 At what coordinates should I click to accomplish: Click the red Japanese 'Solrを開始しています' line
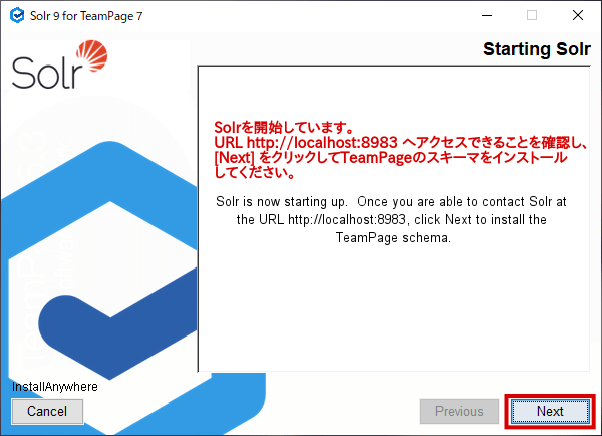pos(285,128)
